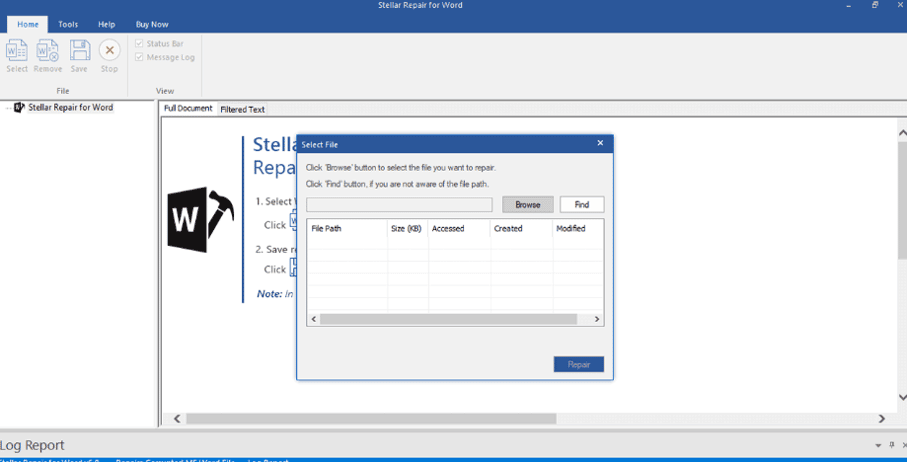This screenshot has height=462, width=908.
Task: Open the Buy Now ribbon tab
Action: (152, 24)
